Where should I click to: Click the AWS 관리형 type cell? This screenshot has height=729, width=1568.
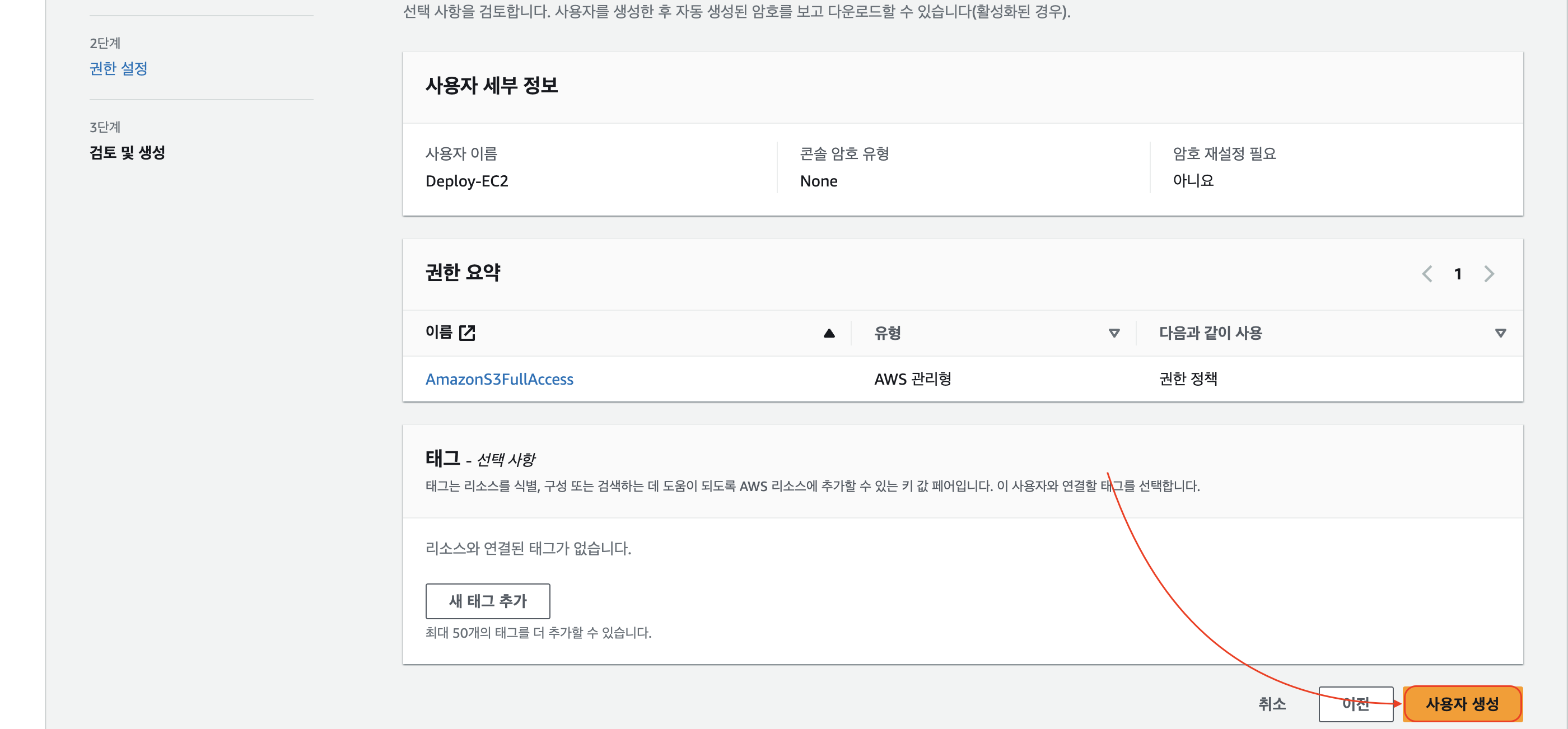912,379
